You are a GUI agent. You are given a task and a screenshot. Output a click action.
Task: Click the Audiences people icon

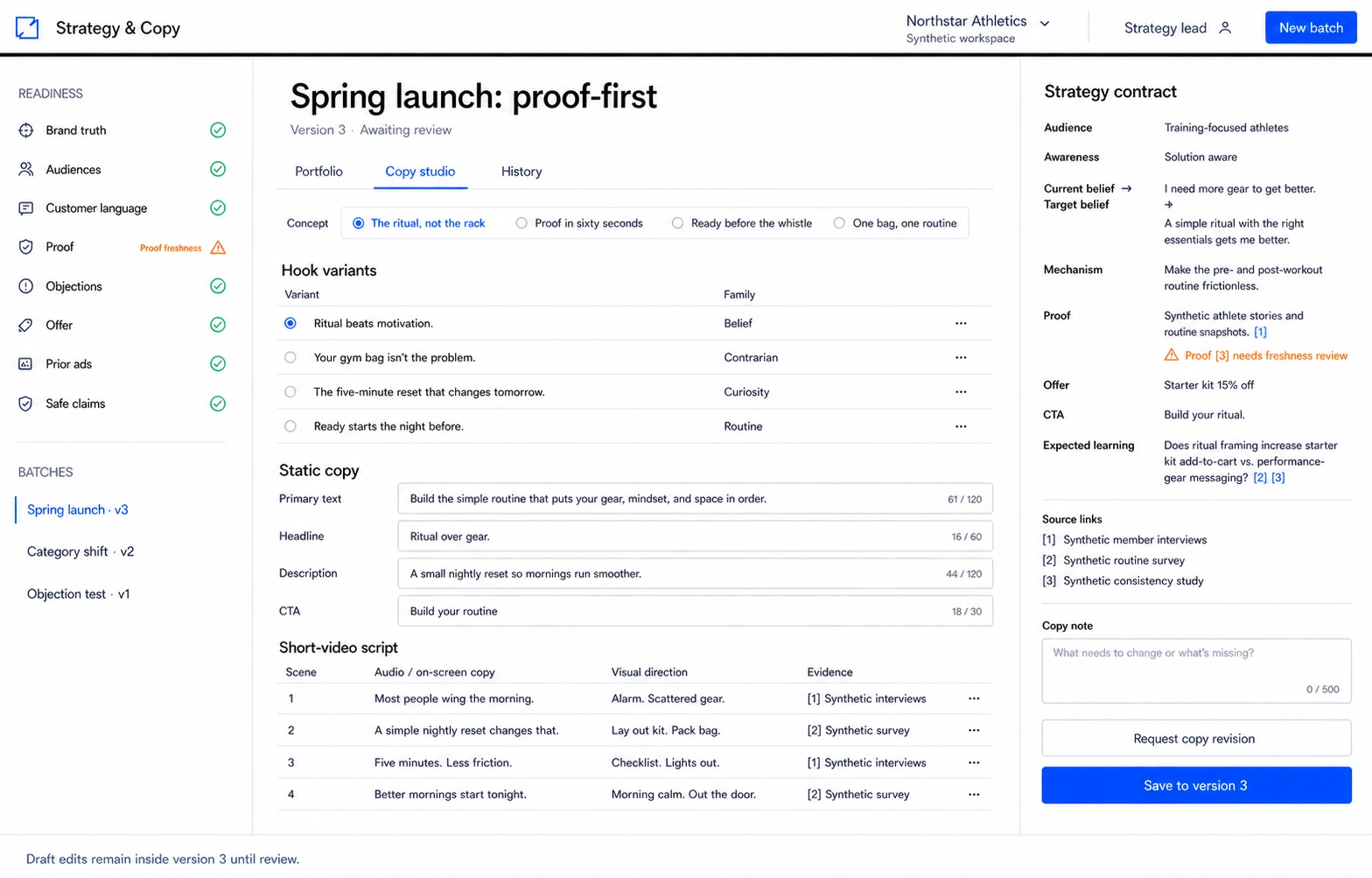coord(26,169)
